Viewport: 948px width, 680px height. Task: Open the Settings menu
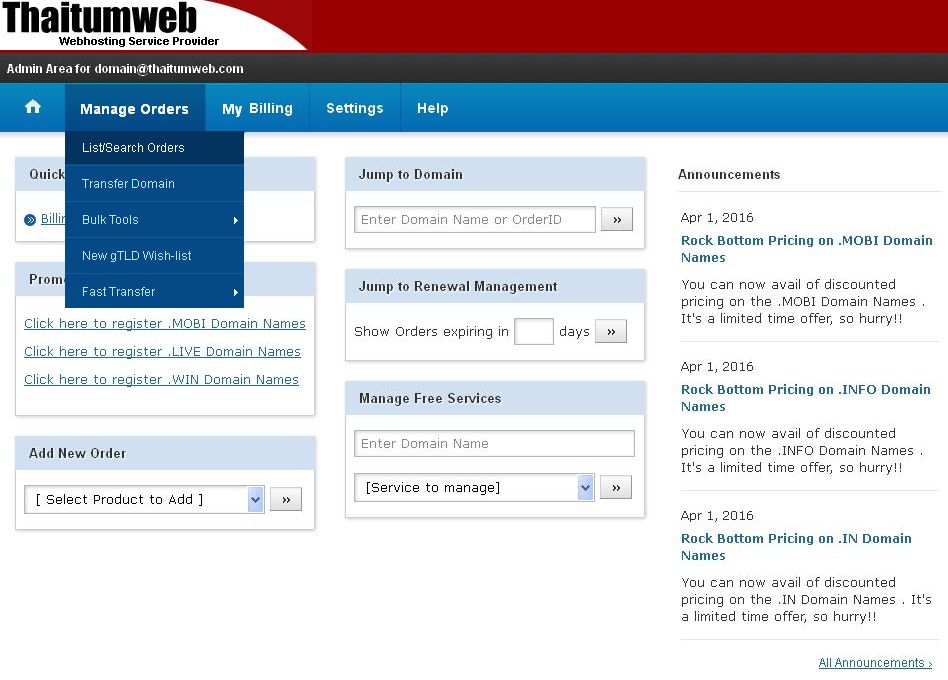tap(355, 108)
